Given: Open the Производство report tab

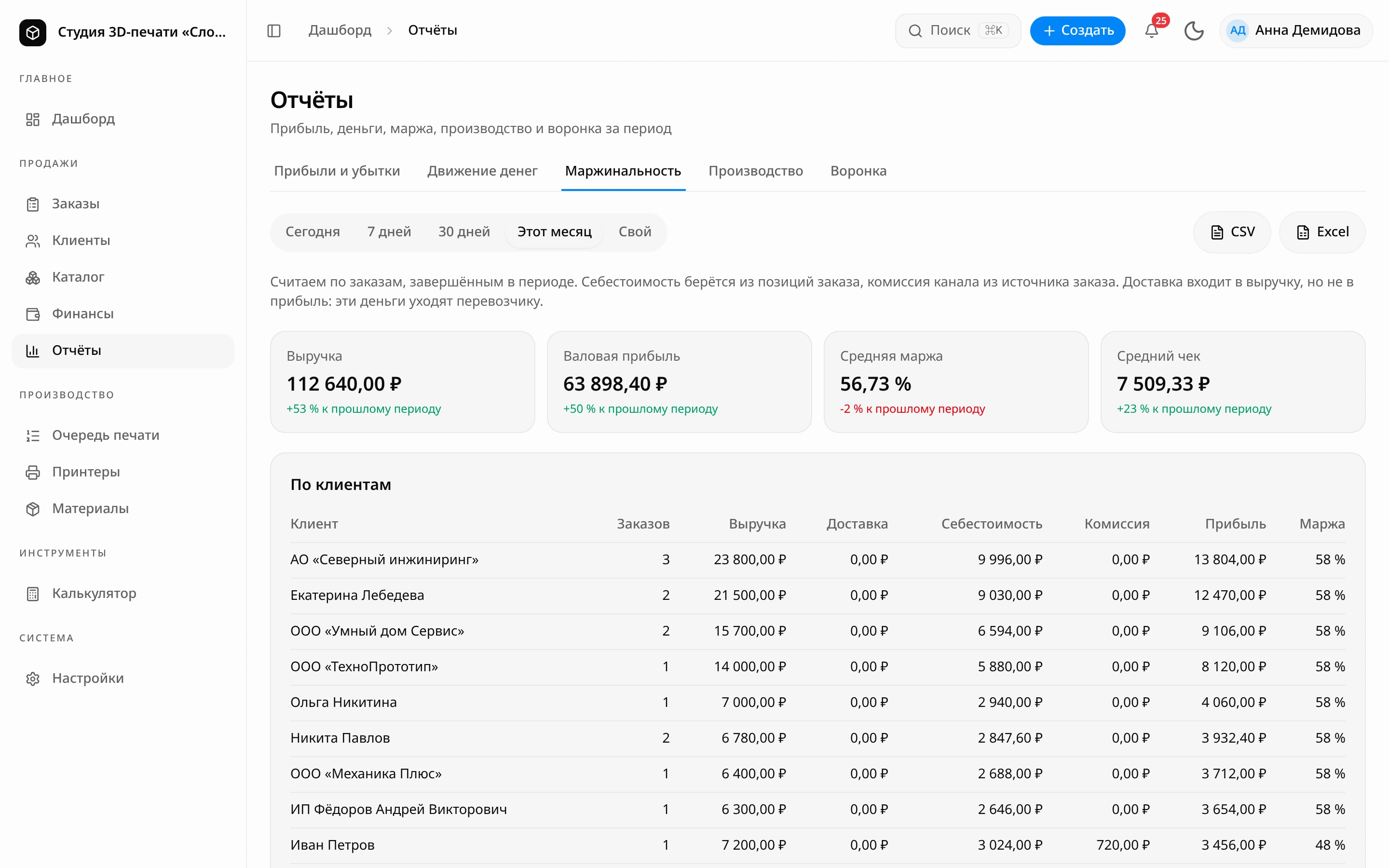Looking at the screenshot, I should (755, 171).
